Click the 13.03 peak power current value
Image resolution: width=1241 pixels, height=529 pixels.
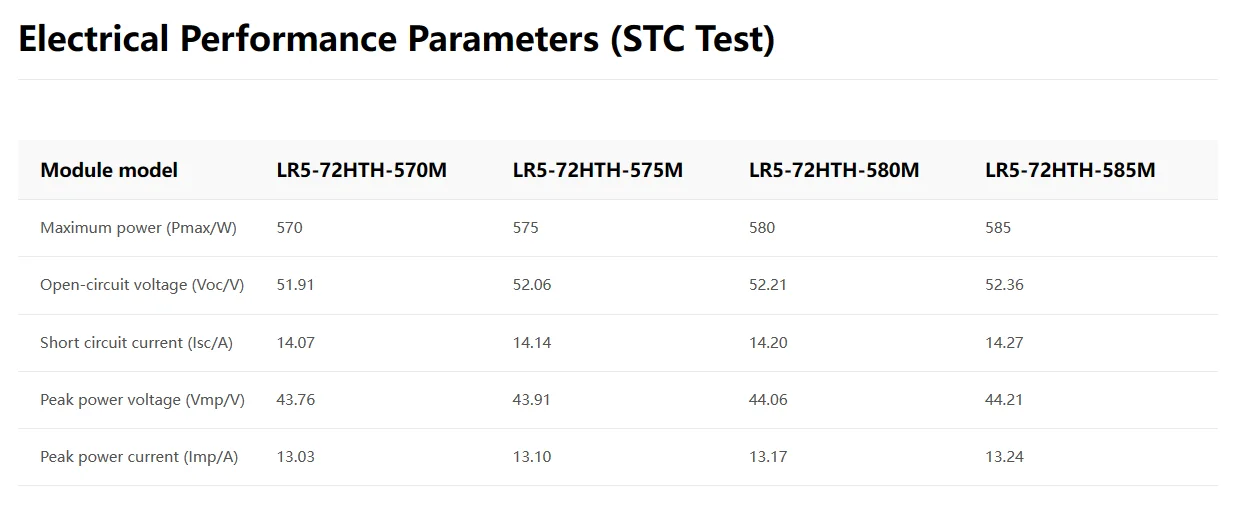tap(295, 457)
